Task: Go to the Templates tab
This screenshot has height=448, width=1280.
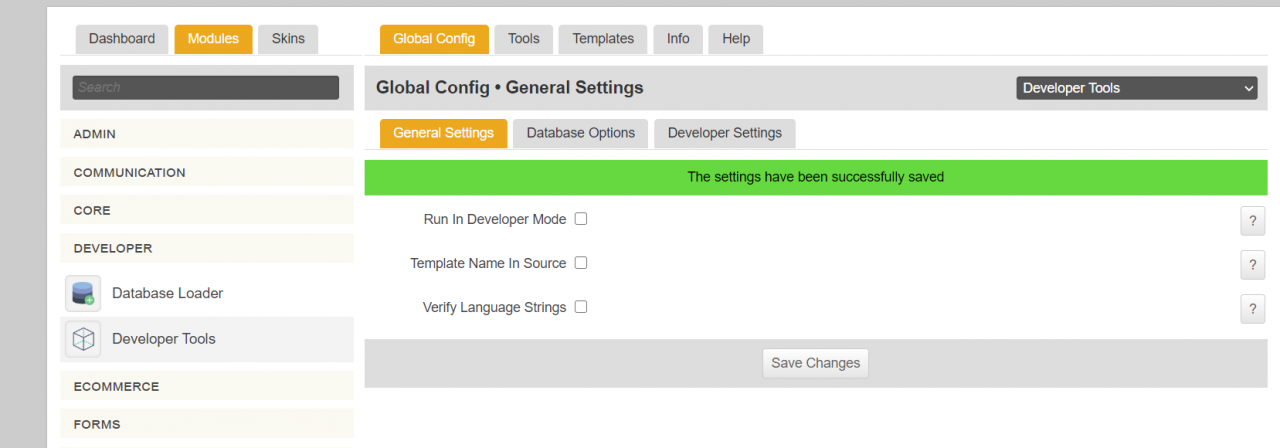Action: click(x=602, y=39)
